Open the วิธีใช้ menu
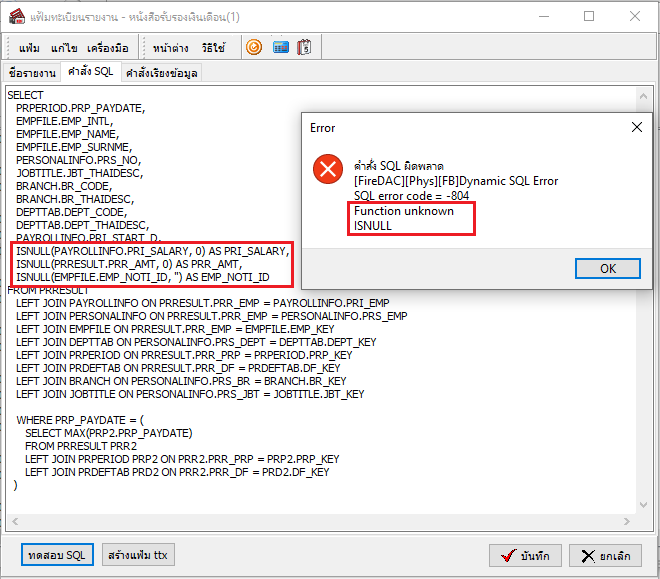 213,48
